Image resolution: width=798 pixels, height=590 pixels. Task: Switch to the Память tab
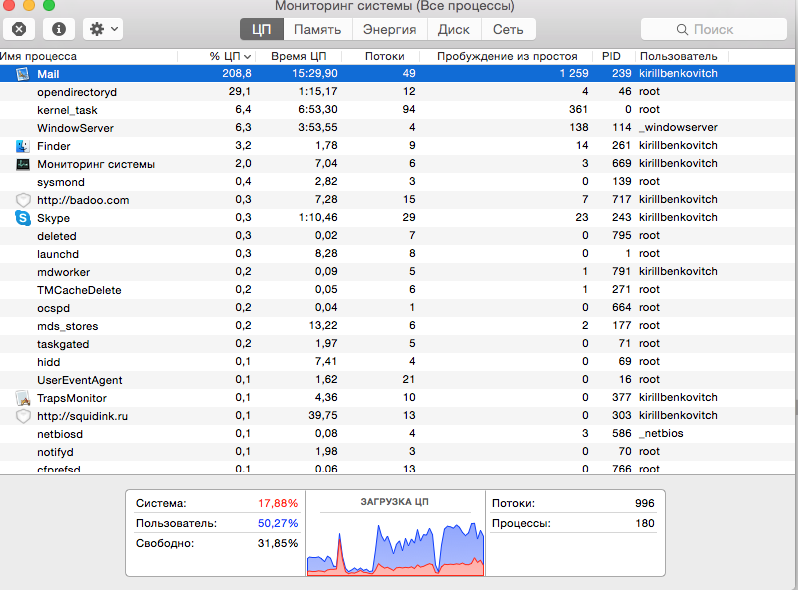[x=318, y=30]
